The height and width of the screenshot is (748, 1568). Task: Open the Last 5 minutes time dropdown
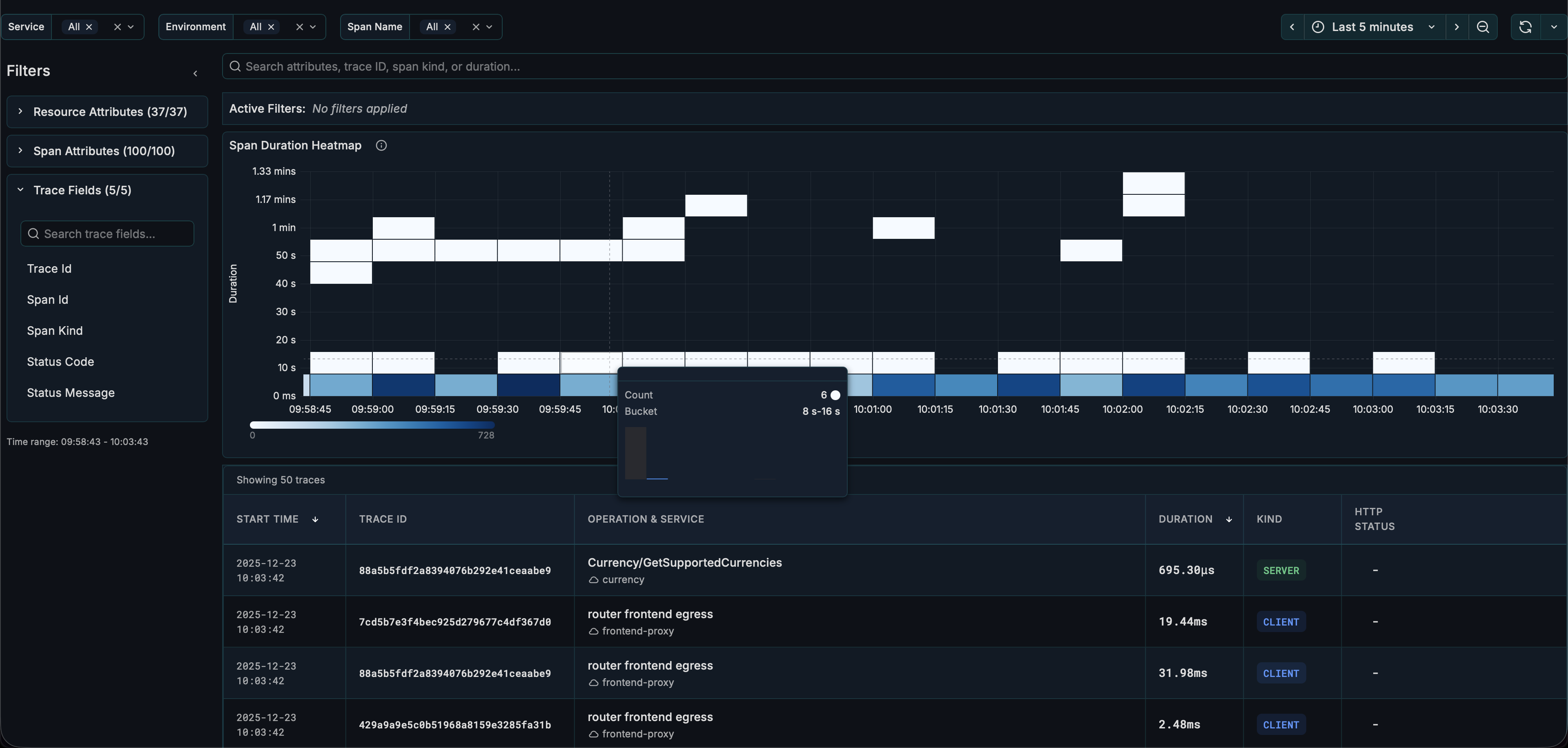(x=1432, y=27)
